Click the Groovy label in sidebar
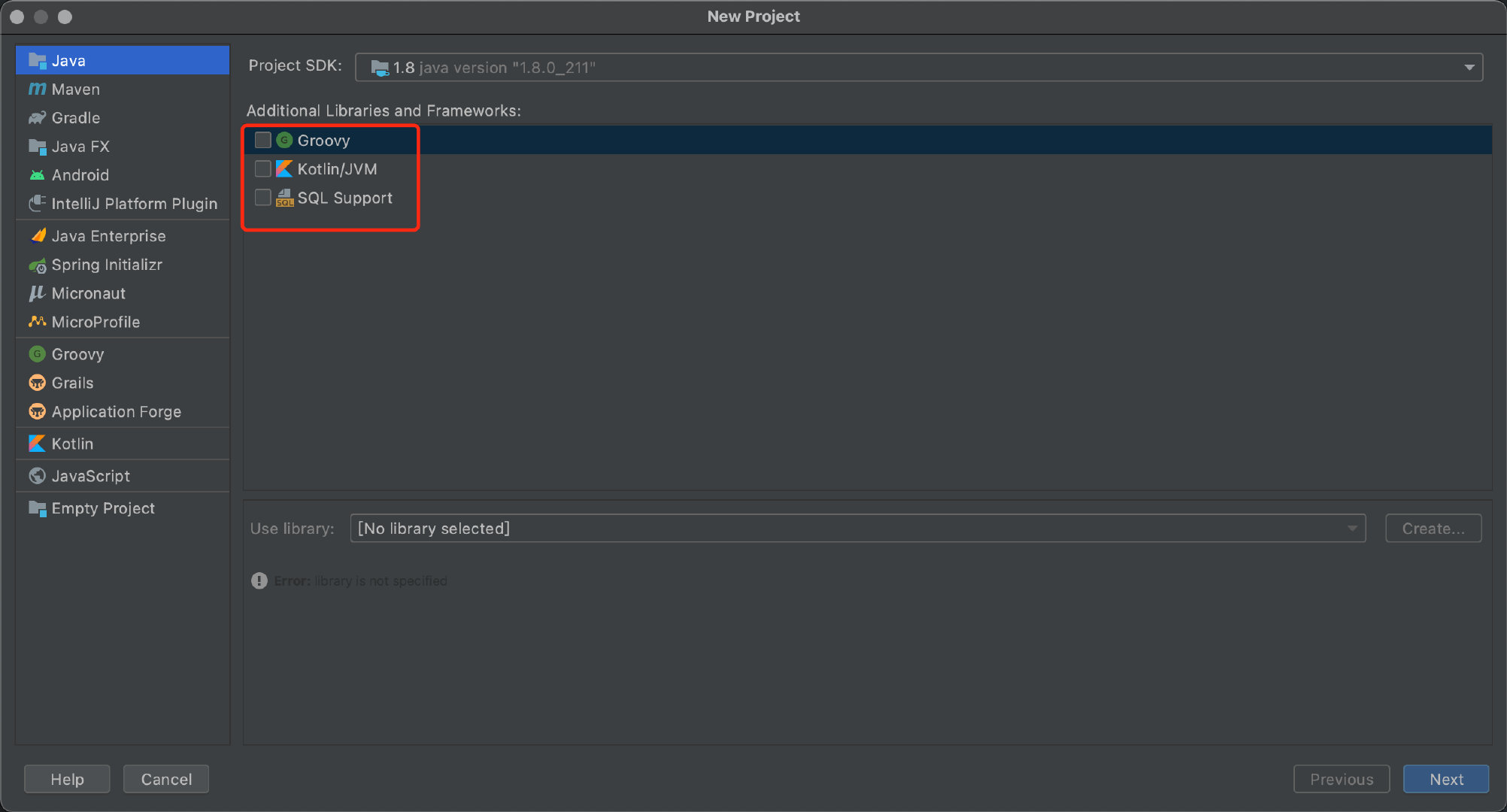1507x812 pixels. tap(78, 354)
